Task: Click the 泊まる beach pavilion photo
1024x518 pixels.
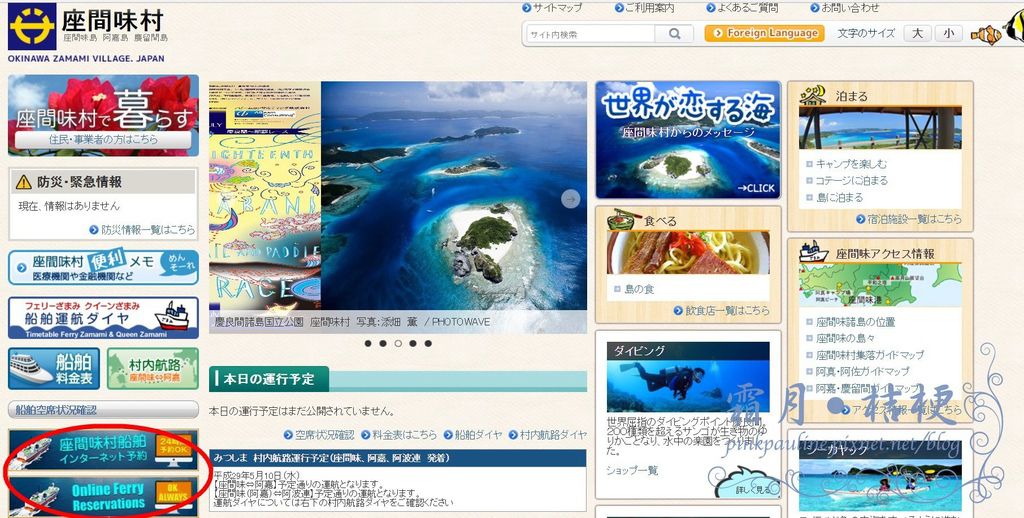Action: coord(880,128)
